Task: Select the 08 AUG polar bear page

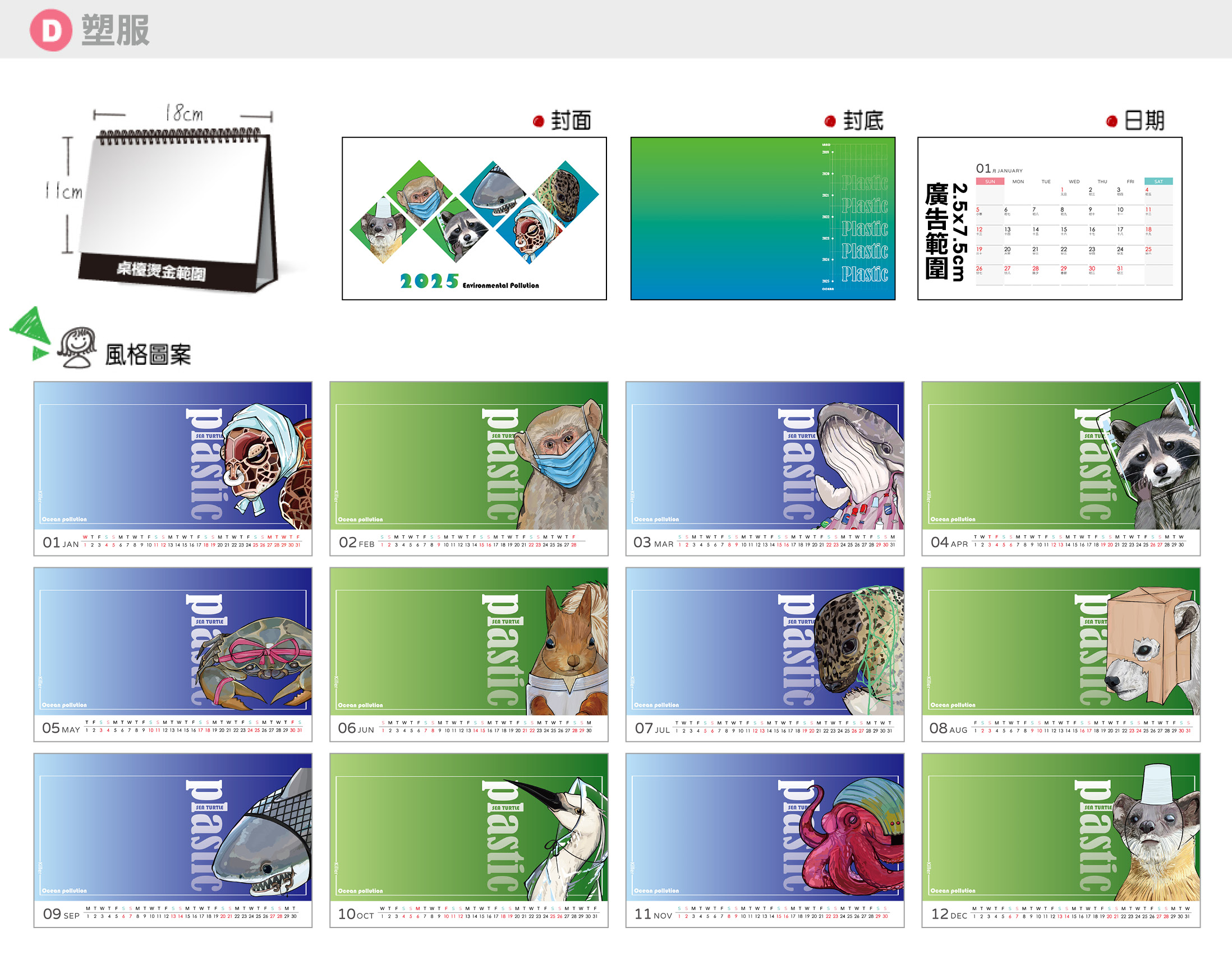Action: [1060, 654]
